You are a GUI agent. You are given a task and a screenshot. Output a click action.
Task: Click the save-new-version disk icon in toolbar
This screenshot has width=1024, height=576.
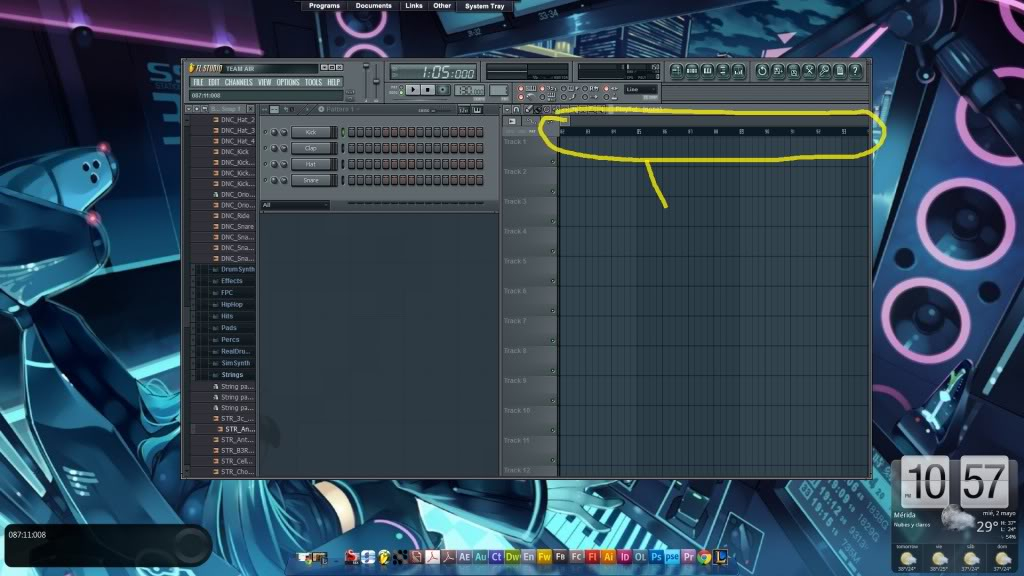pyautogui.click(x=778, y=71)
